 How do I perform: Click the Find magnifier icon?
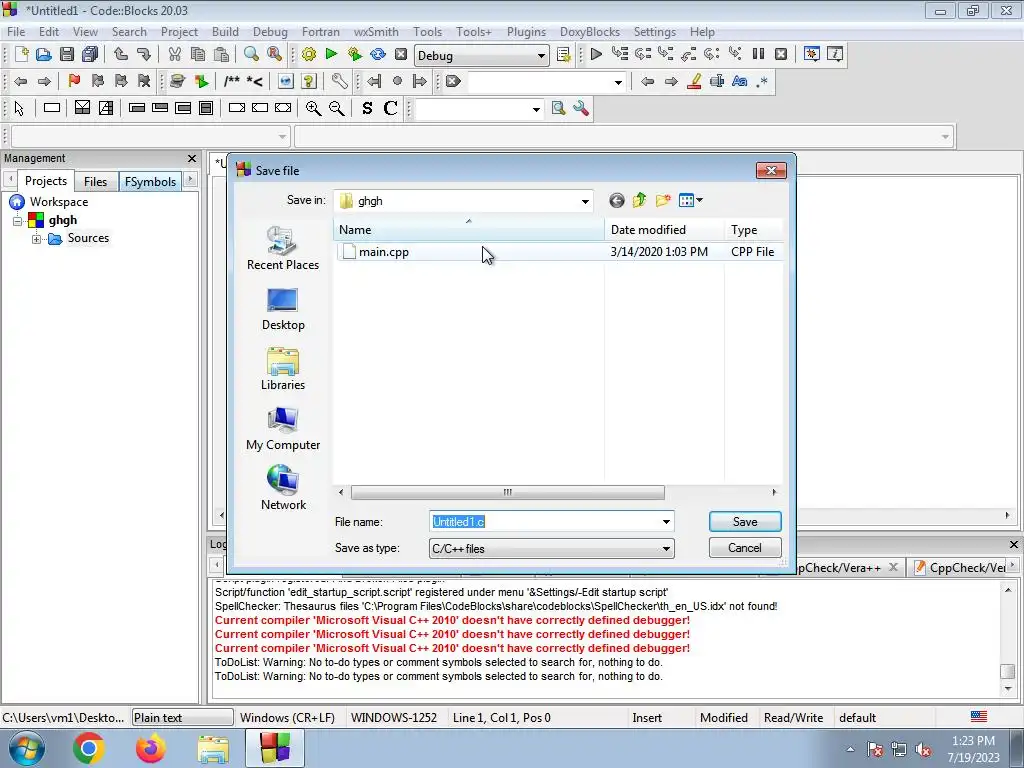251,54
